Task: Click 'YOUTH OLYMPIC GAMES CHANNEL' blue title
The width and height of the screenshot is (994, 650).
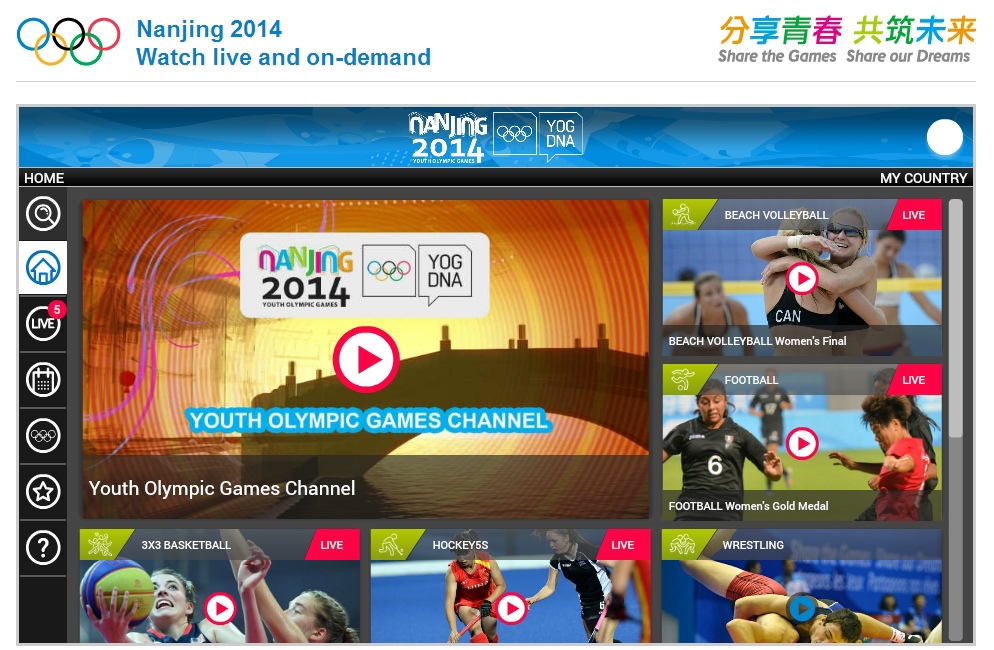Action: coord(368,420)
